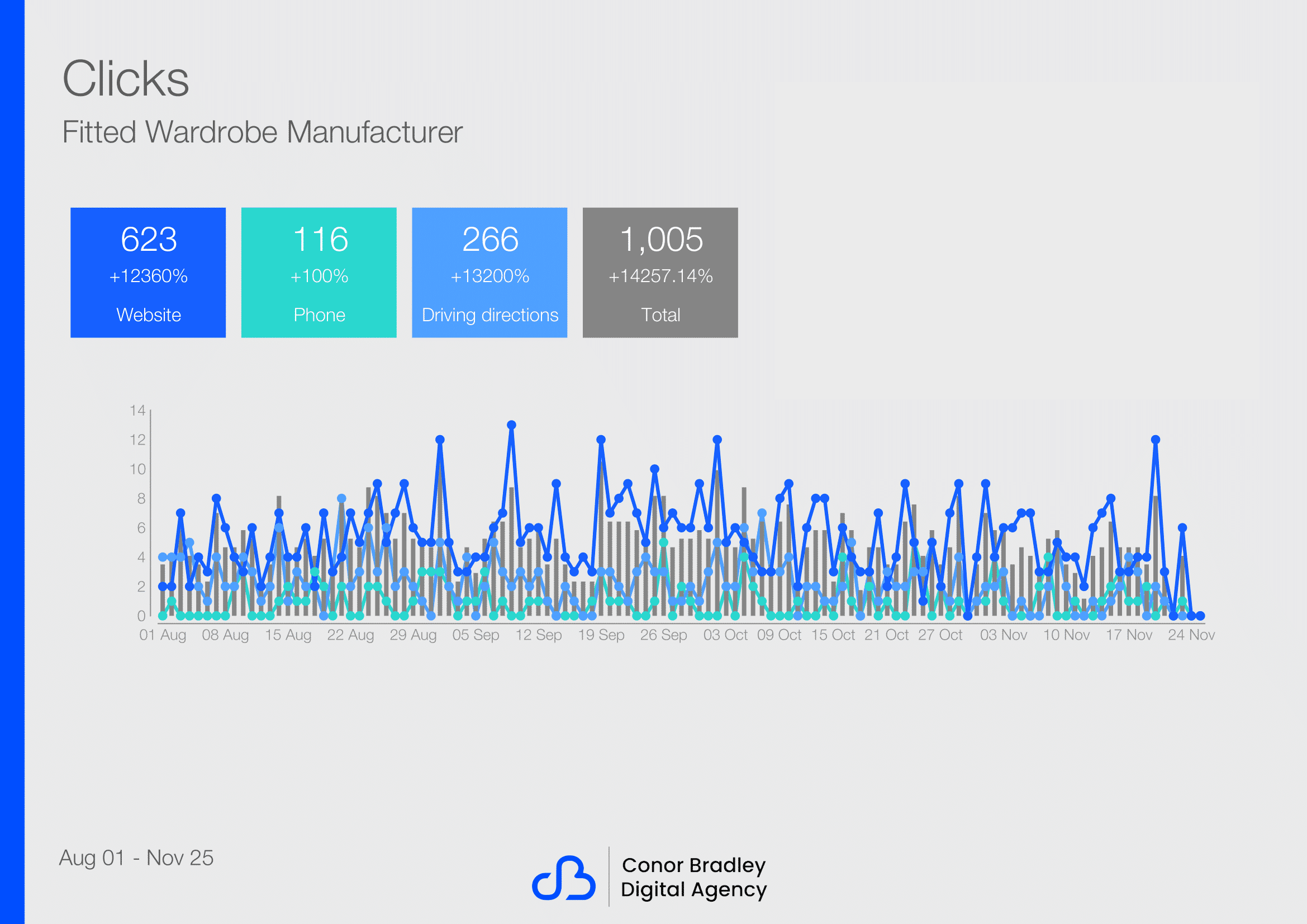Click the Conor Bradley cloud logo icon

coord(564,878)
